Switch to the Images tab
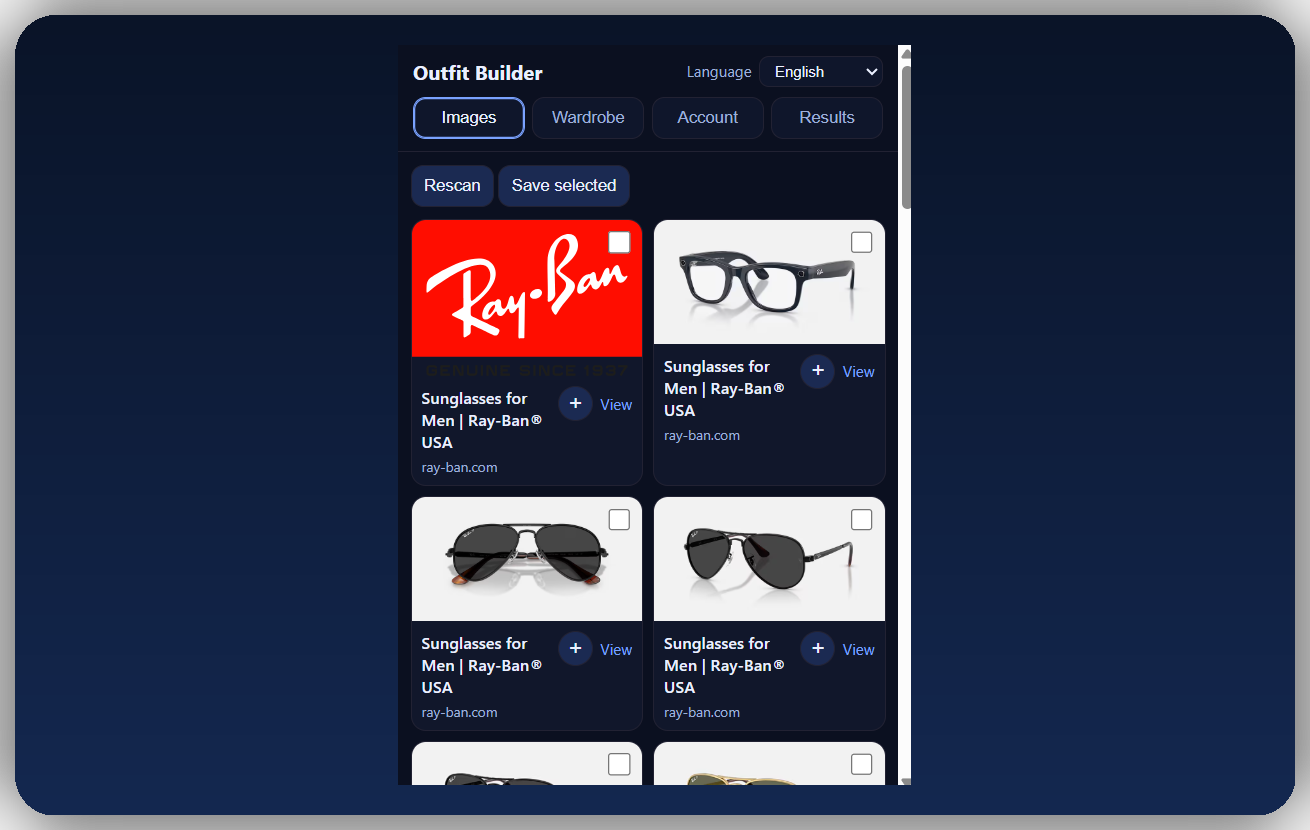This screenshot has height=830, width=1310. pos(469,118)
